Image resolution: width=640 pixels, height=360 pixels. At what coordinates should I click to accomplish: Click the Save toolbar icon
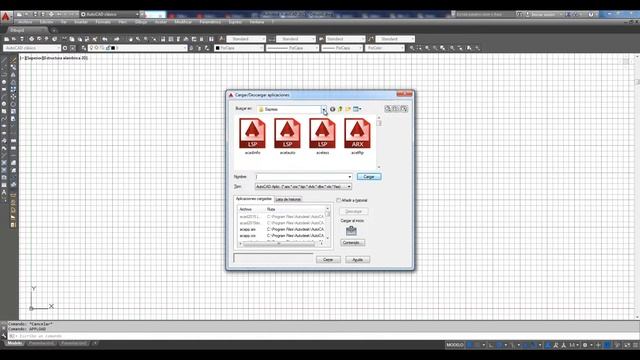(x=22, y=39)
